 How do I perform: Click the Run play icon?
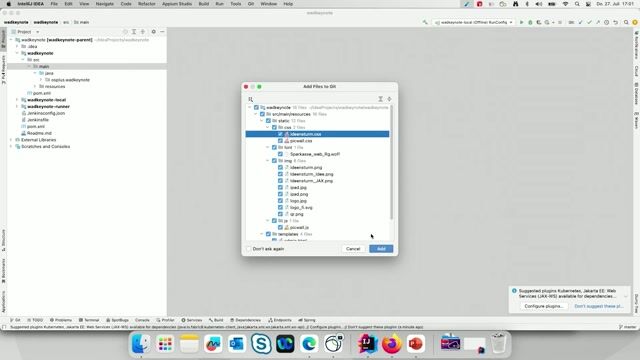(521, 22)
